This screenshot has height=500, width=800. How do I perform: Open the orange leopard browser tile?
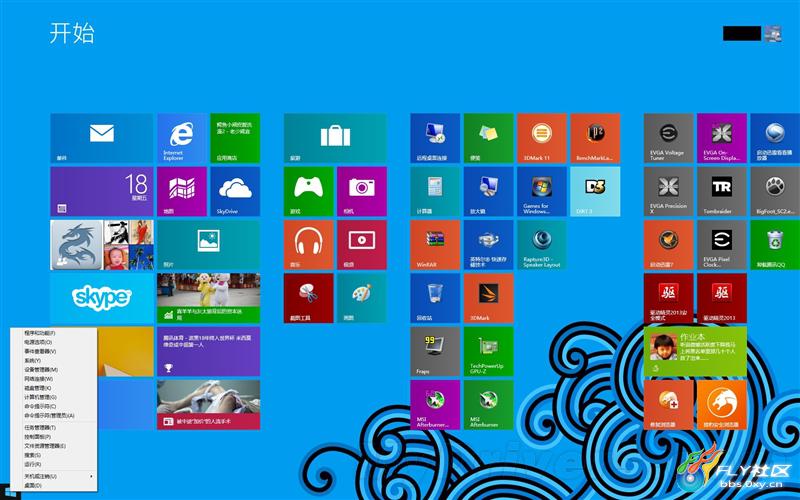(x=722, y=405)
